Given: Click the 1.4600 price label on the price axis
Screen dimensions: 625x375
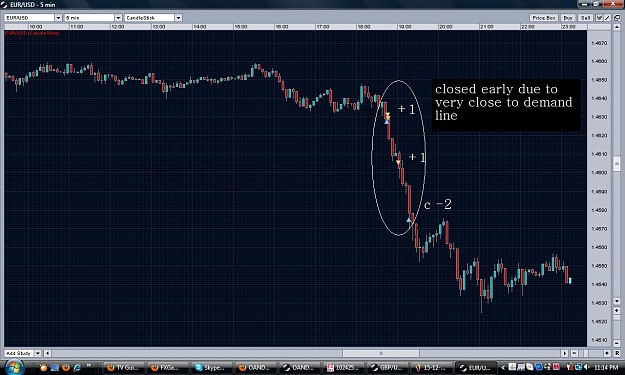Looking at the screenshot, I should pyautogui.click(x=599, y=173).
